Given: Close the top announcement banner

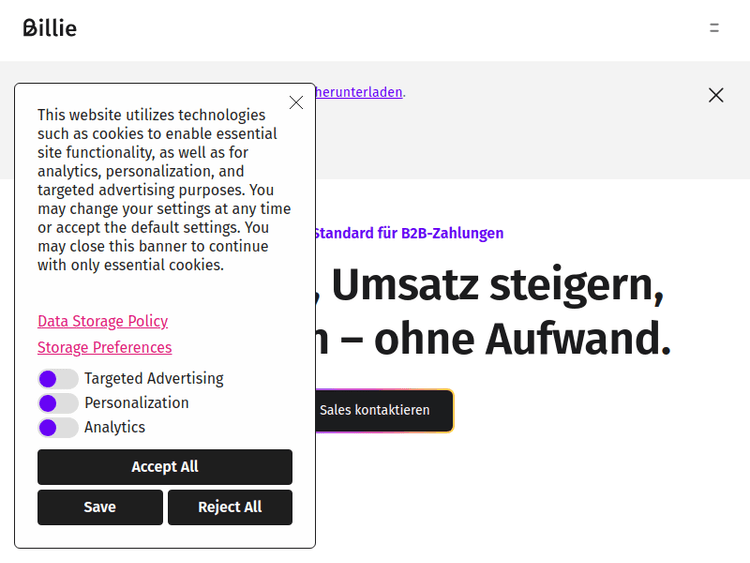Looking at the screenshot, I should [716, 95].
